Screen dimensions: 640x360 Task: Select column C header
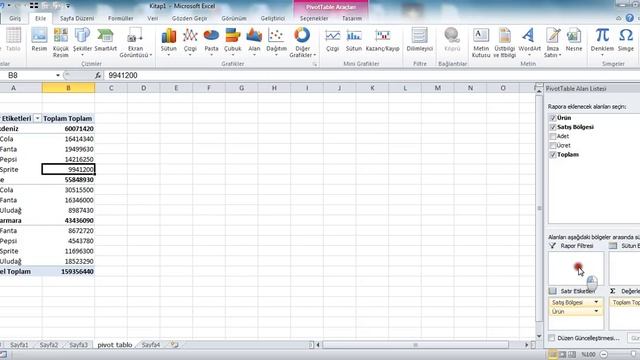coord(111,88)
